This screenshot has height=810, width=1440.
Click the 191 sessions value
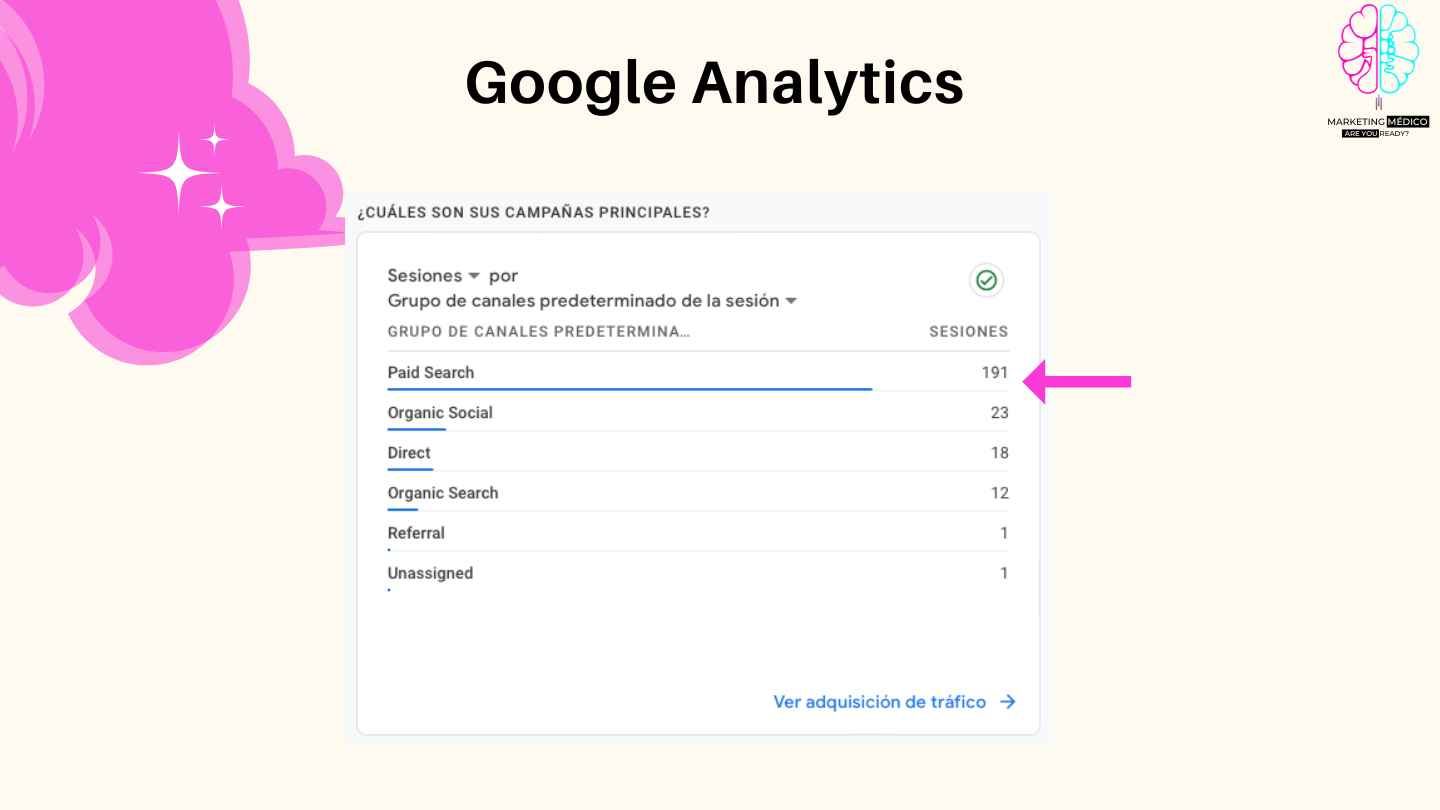pos(994,372)
